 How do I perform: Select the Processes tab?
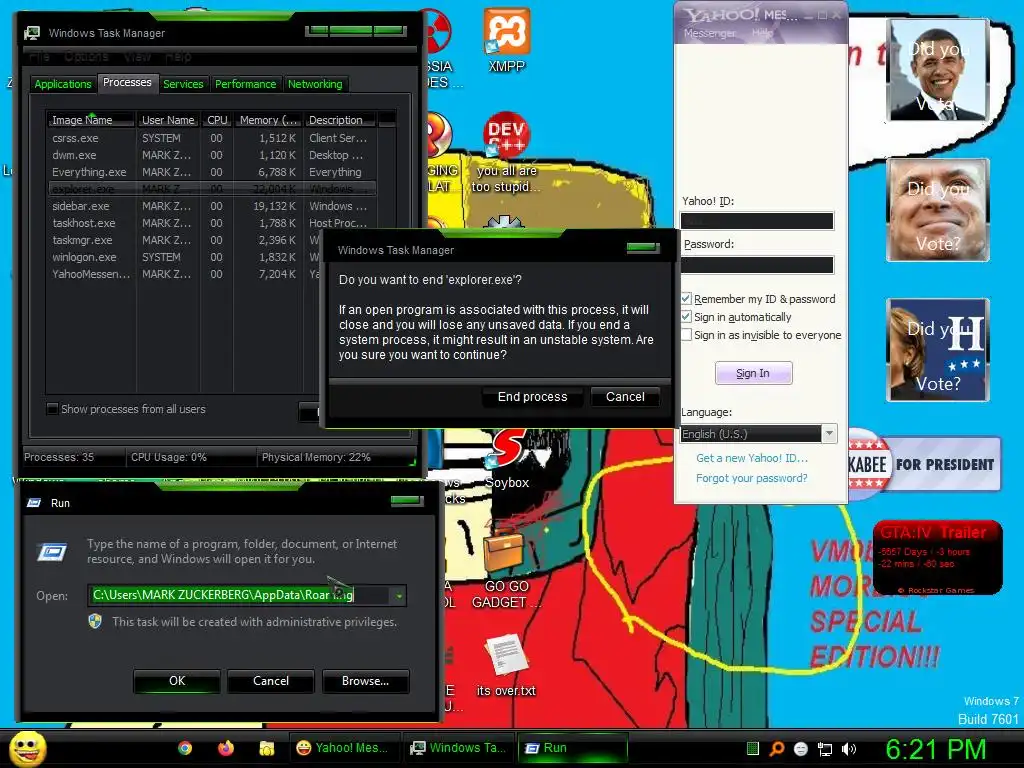pyautogui.click(x=127, y=82)
